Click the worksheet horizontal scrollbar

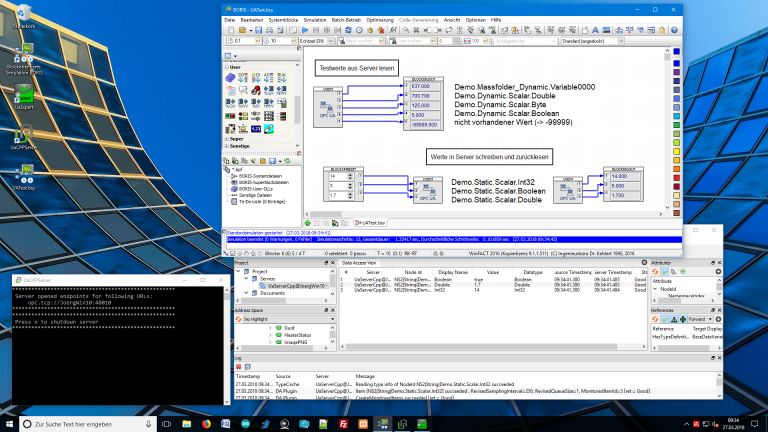(x=484, y=214)
